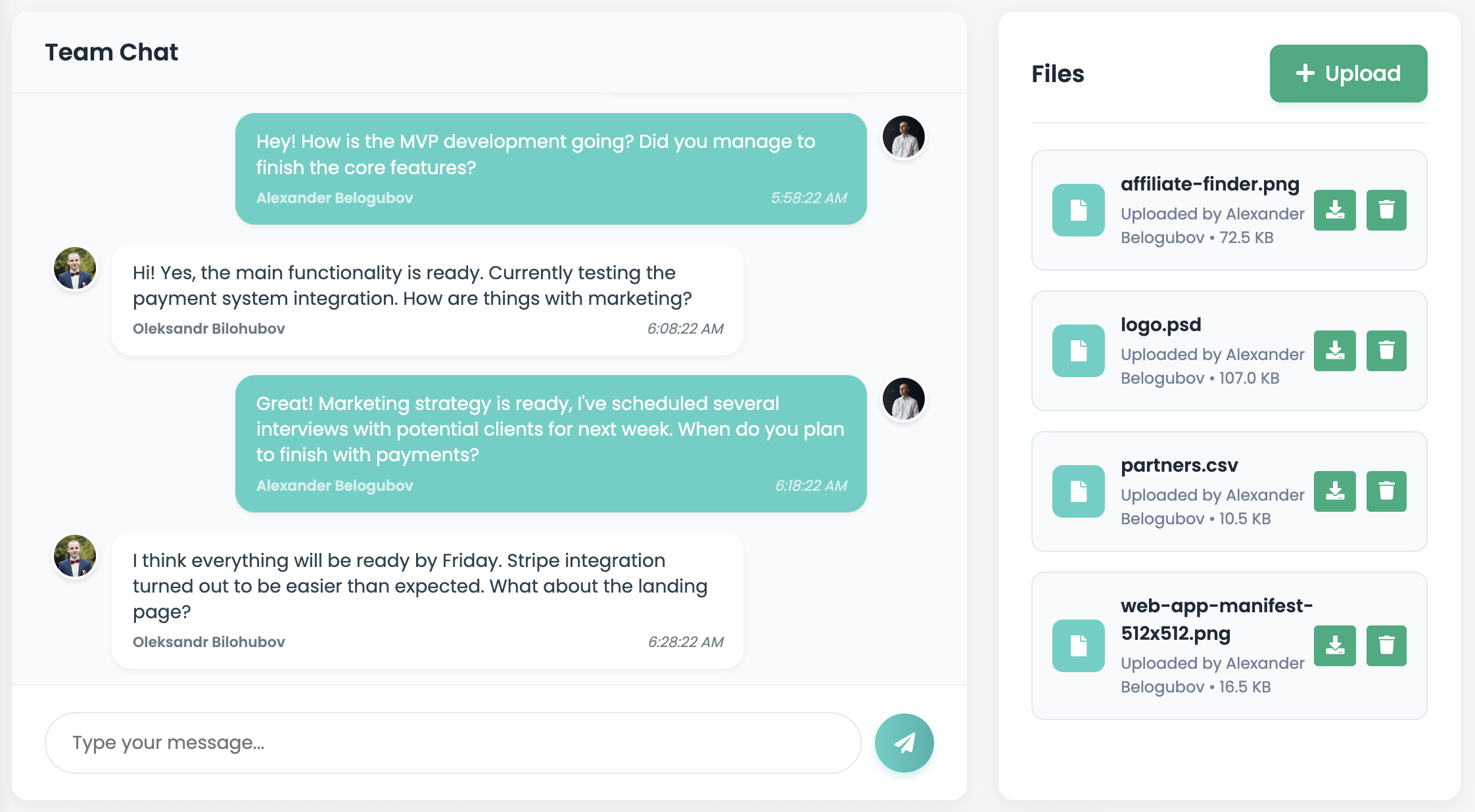Click the affiliate-finder.png document icon
The width and height of the screenshot is (1475, 812).
pyautogui.click(x=1078, y=210)
